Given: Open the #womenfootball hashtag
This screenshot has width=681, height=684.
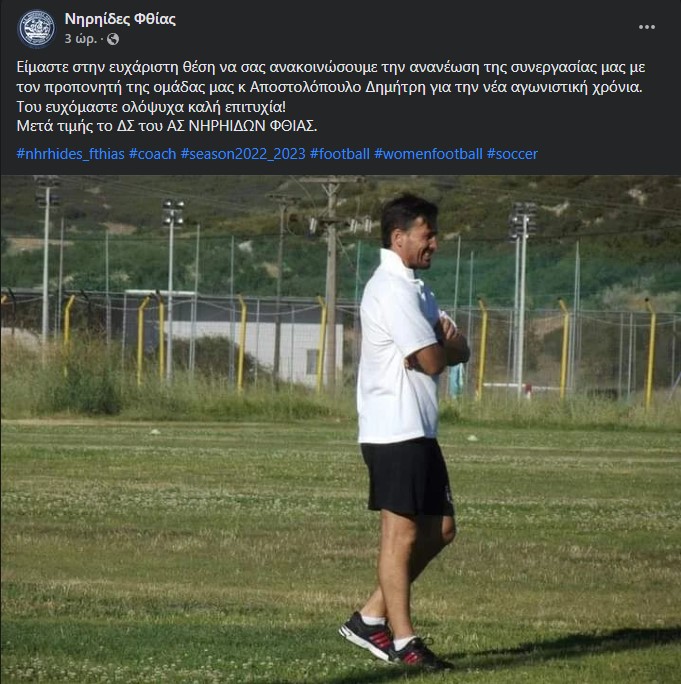Looking at the screenshot, I should pos(428,154).
